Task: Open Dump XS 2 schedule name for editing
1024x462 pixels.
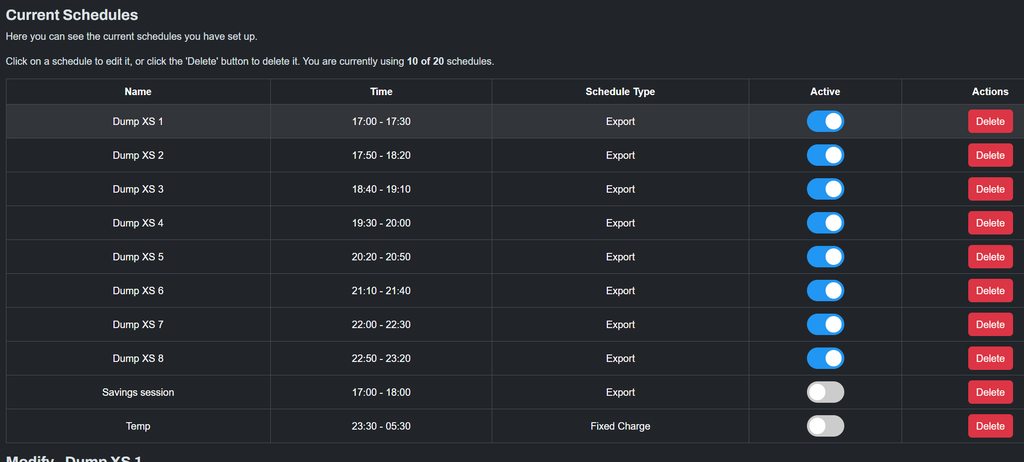Action: 138,156
